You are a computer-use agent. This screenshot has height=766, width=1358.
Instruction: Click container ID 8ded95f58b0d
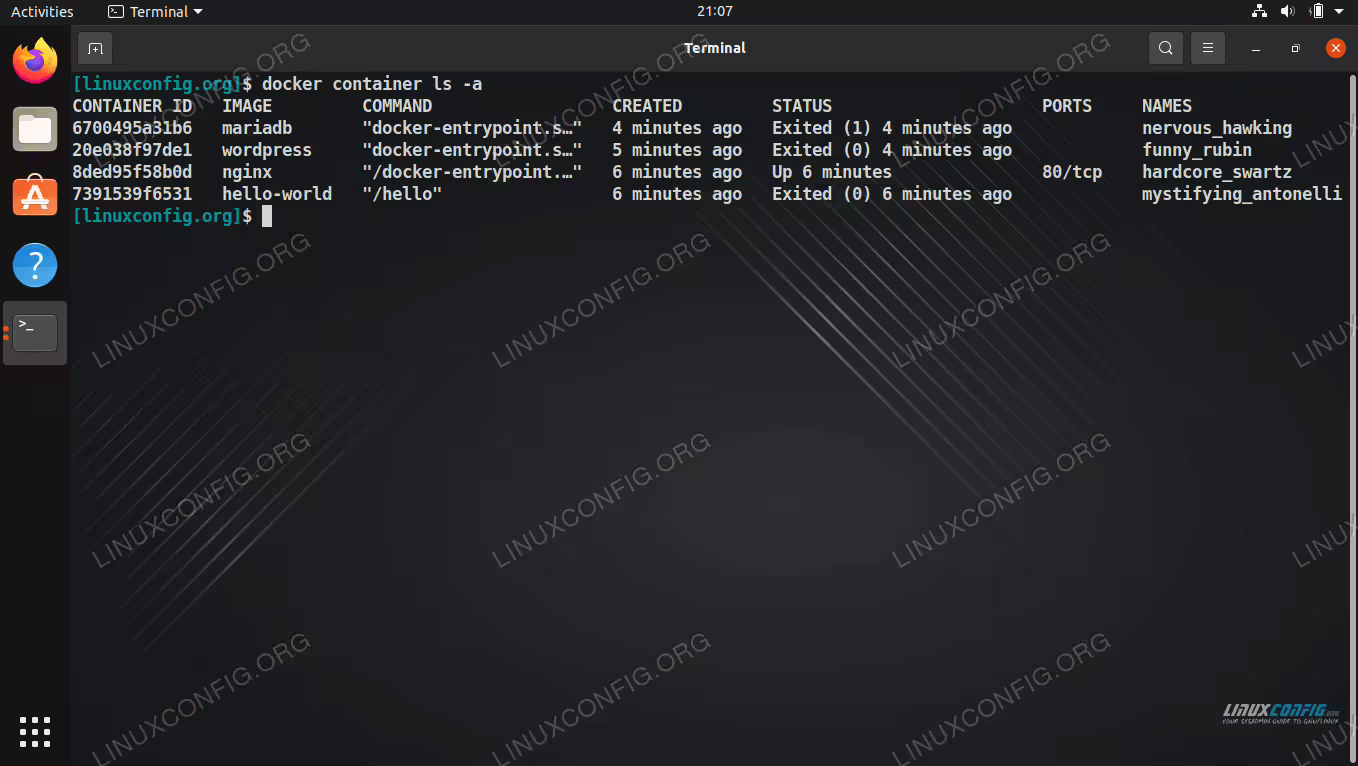[132, 172]
